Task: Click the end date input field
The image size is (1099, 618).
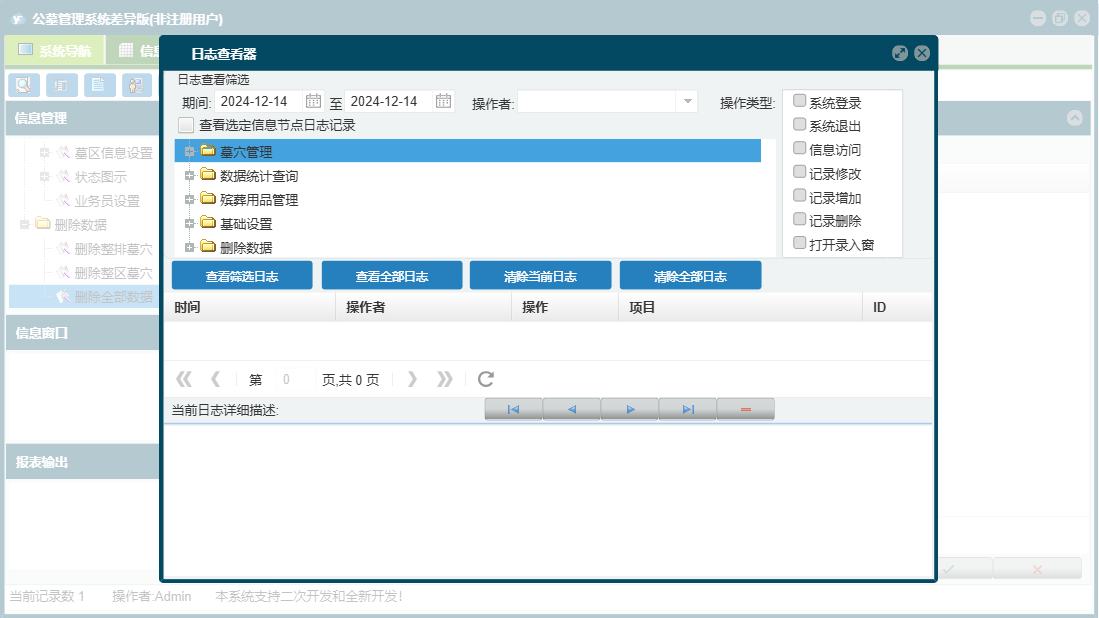Action: point(389,102)
